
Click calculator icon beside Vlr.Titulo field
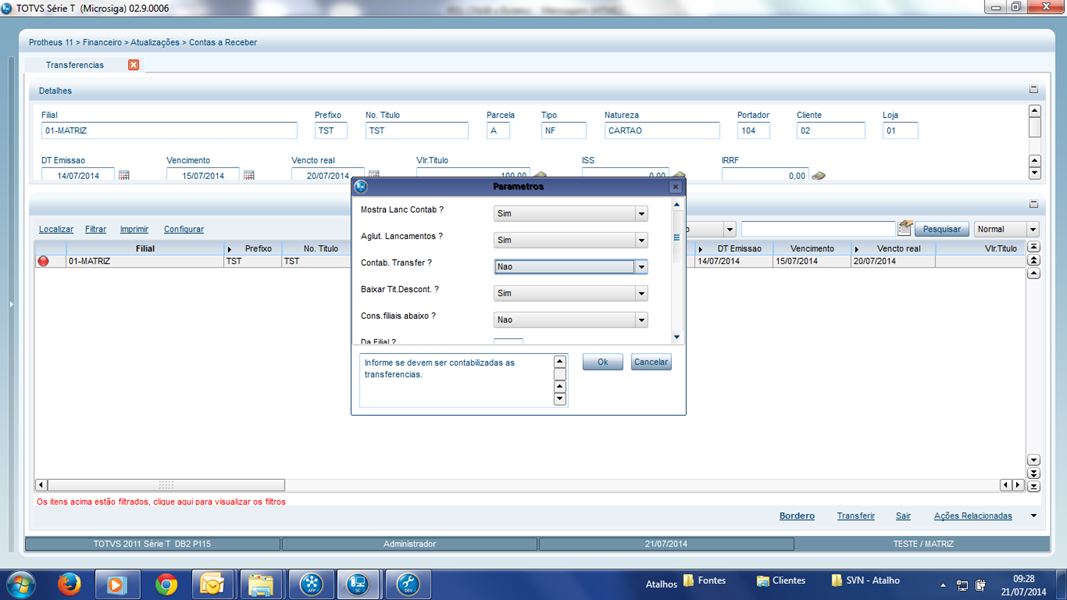541,176
